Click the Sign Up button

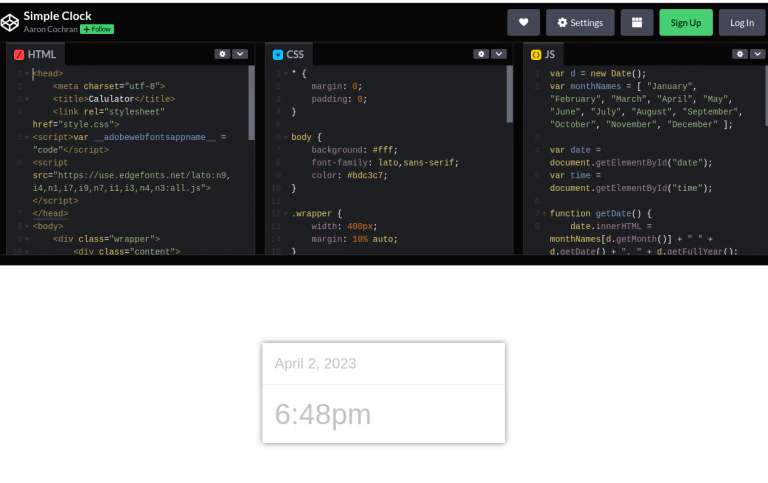click(x=686, y=23)
